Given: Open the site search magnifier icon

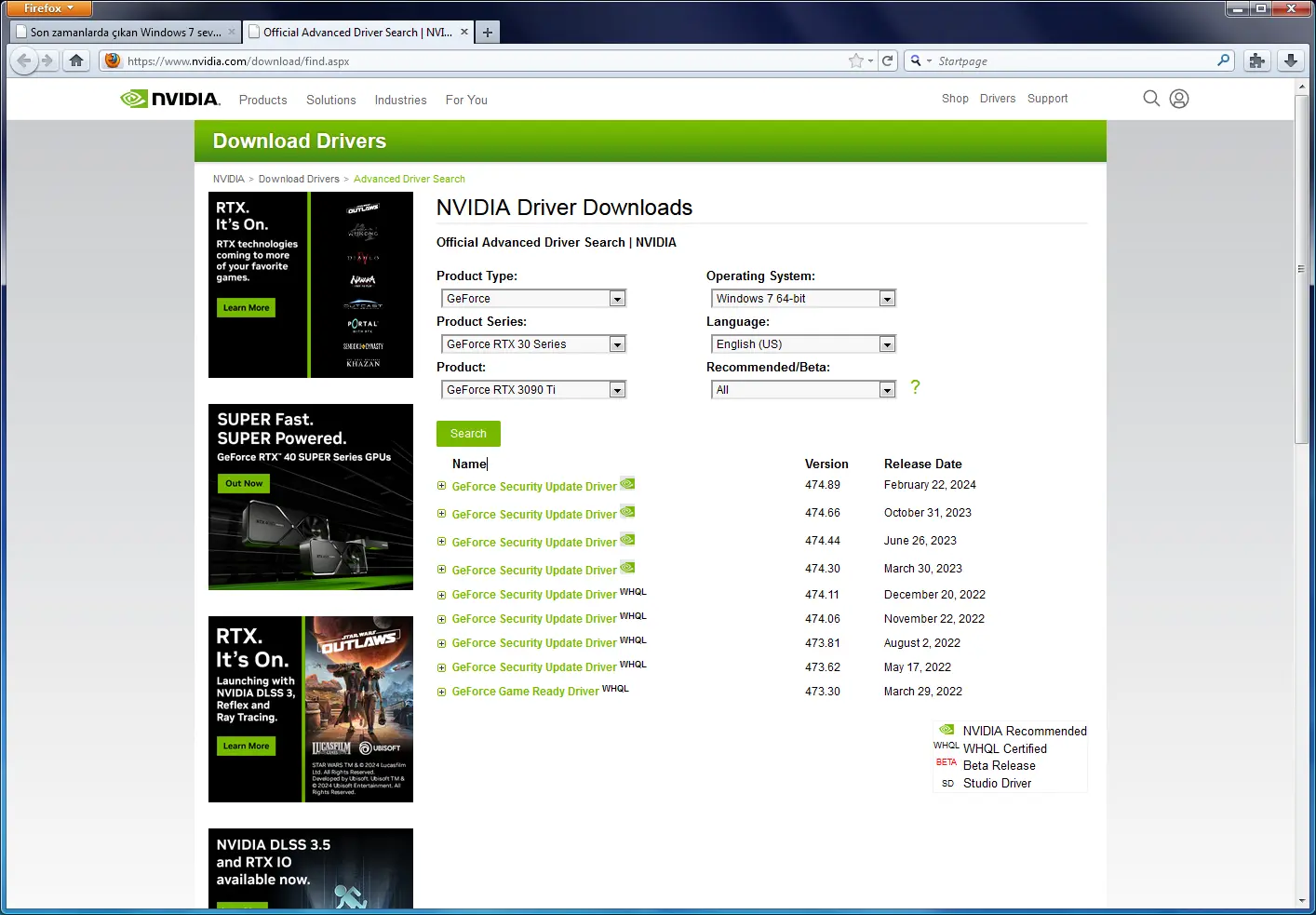Looking at the screenshot, I should [x=1151, y=99].
